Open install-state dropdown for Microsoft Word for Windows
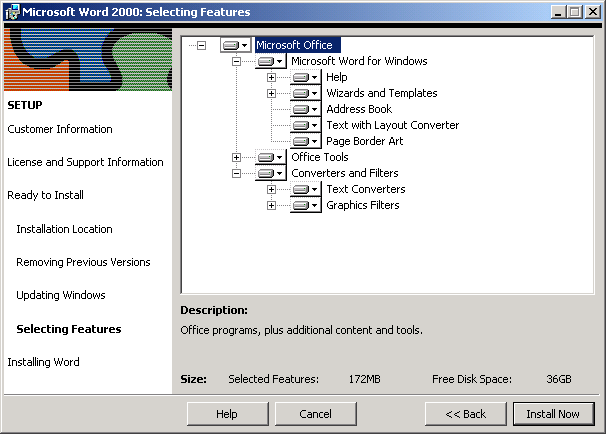The width and height of the screenshot is (606, 434). pyautogui.click(x=271, y=61)
